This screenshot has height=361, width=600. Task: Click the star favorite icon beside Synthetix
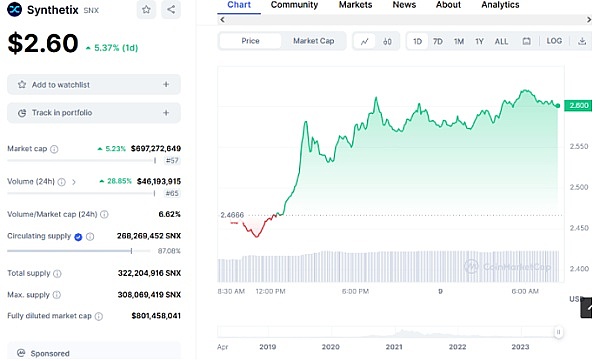[146, 10]
